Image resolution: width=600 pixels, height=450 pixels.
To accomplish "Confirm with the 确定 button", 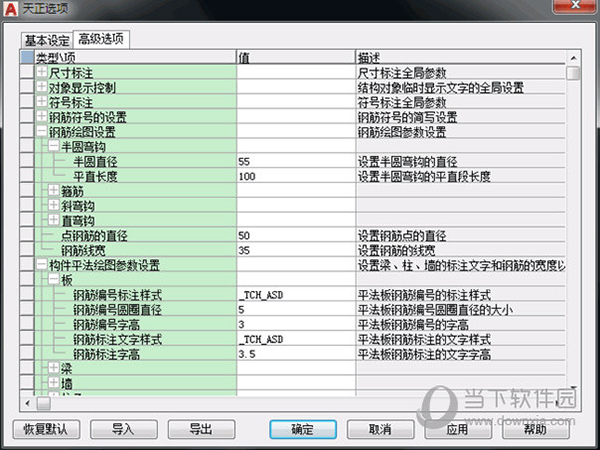I will pos(303,429).
